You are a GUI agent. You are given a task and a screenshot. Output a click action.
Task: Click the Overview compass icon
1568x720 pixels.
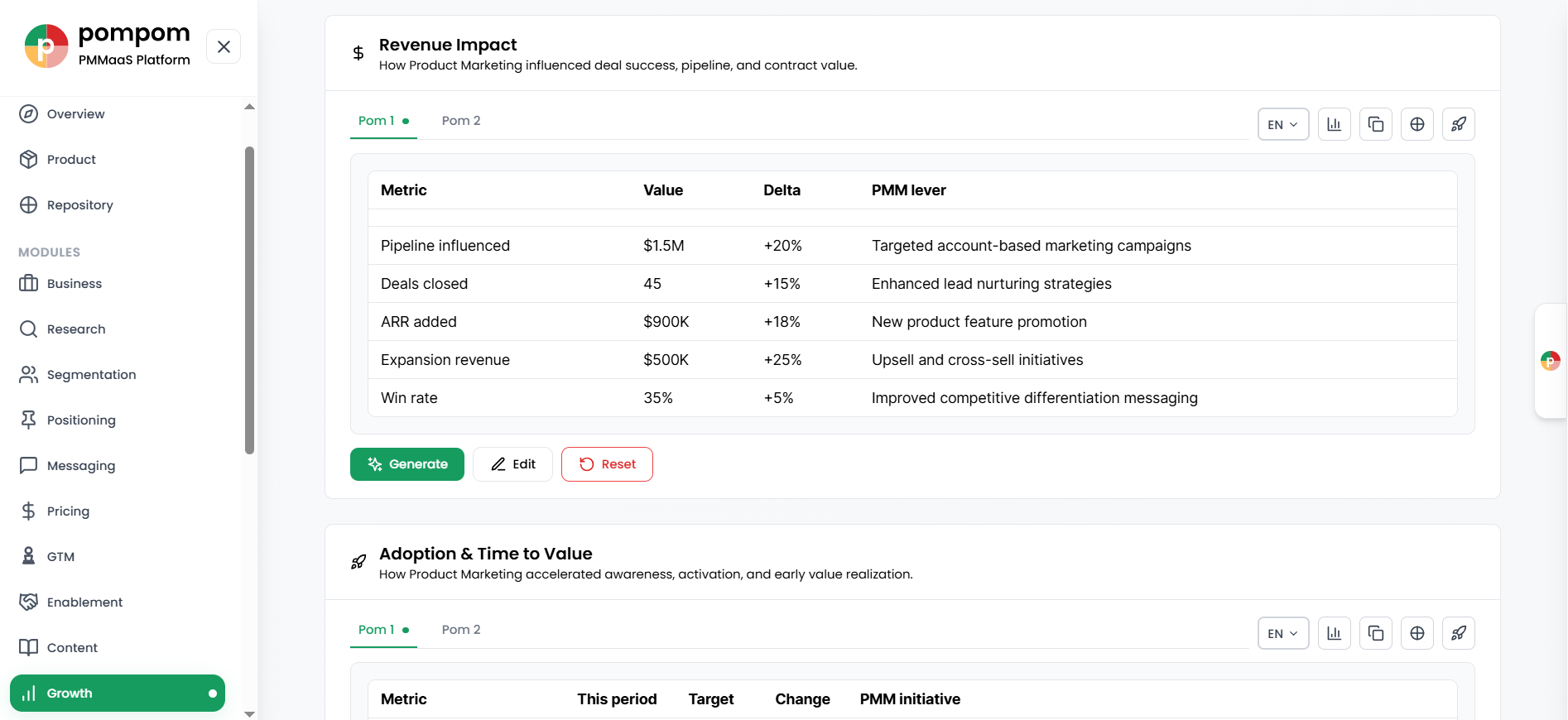pos(29,114)
